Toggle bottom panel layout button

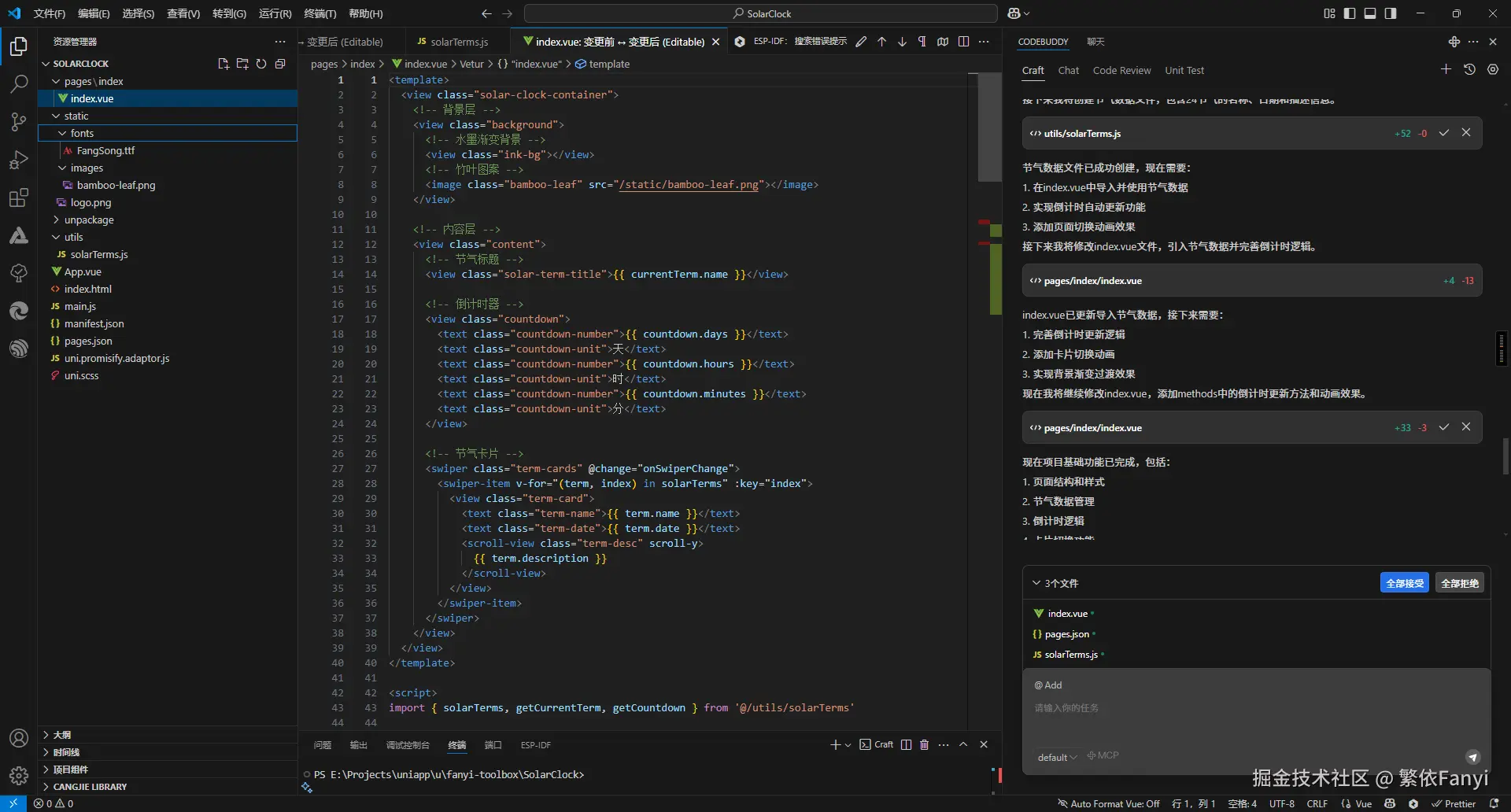(x=1370, y=13)
